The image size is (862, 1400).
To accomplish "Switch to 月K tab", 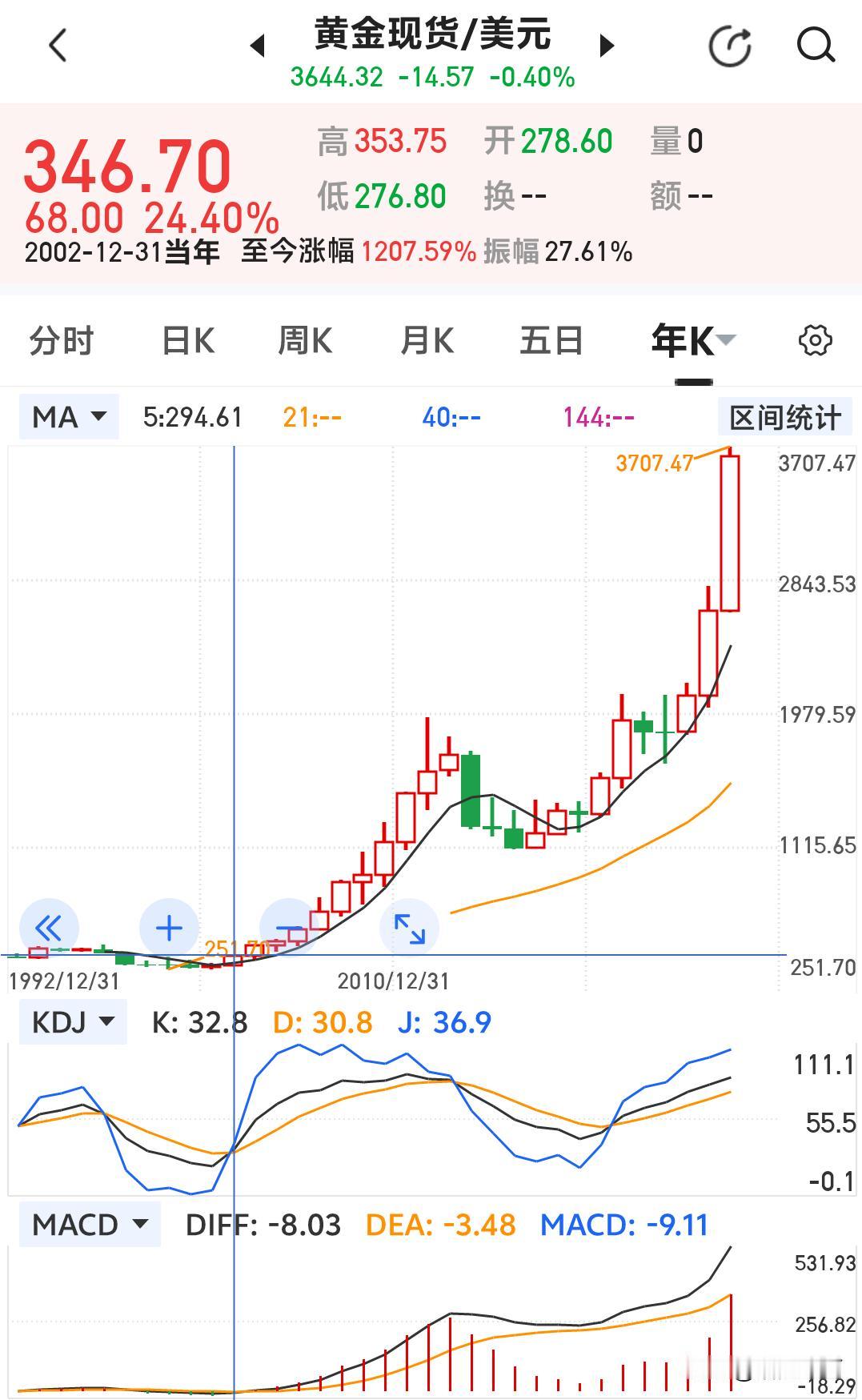I will coord(427,341).
